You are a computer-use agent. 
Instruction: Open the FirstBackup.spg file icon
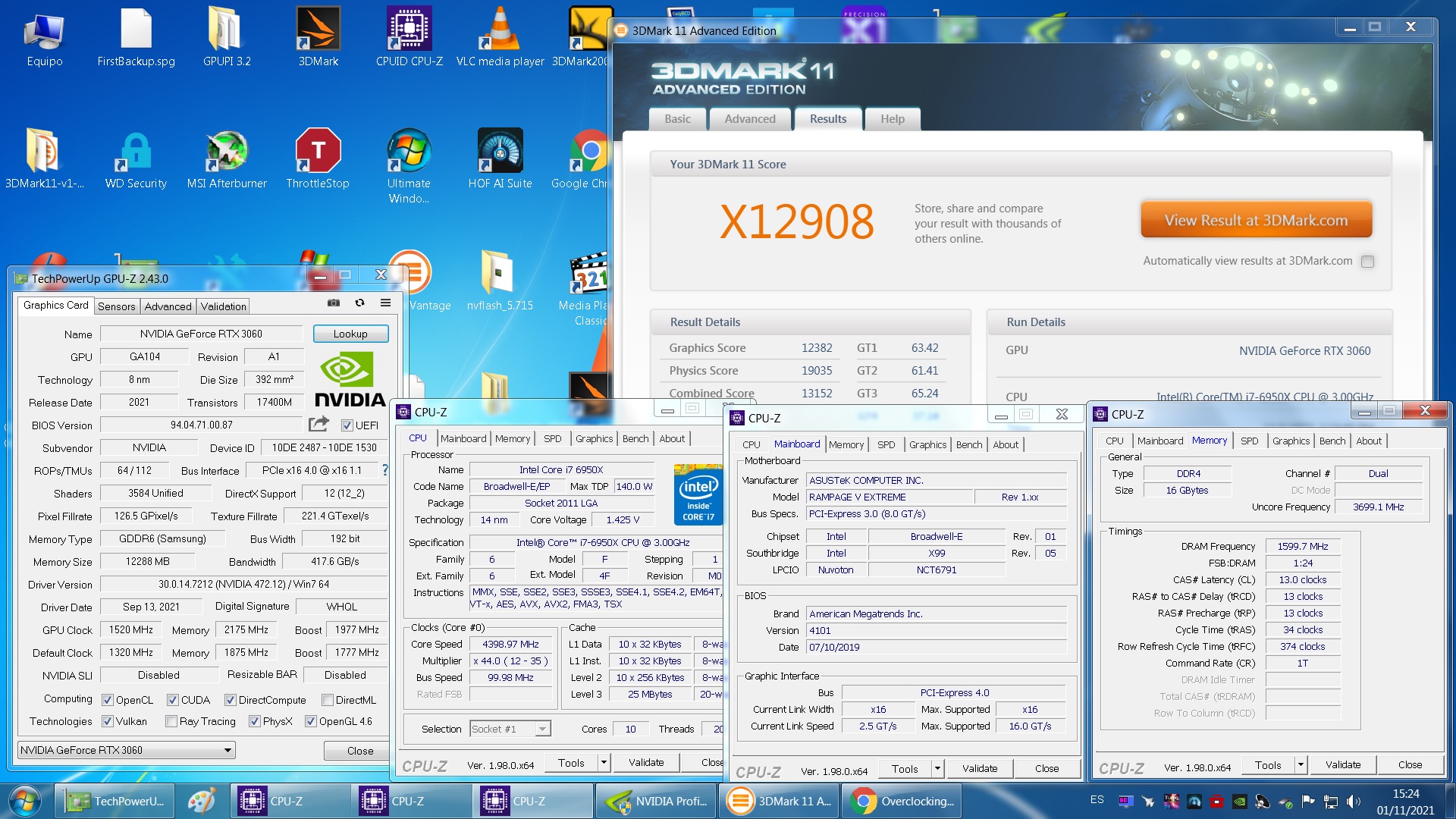pos(136,36)
